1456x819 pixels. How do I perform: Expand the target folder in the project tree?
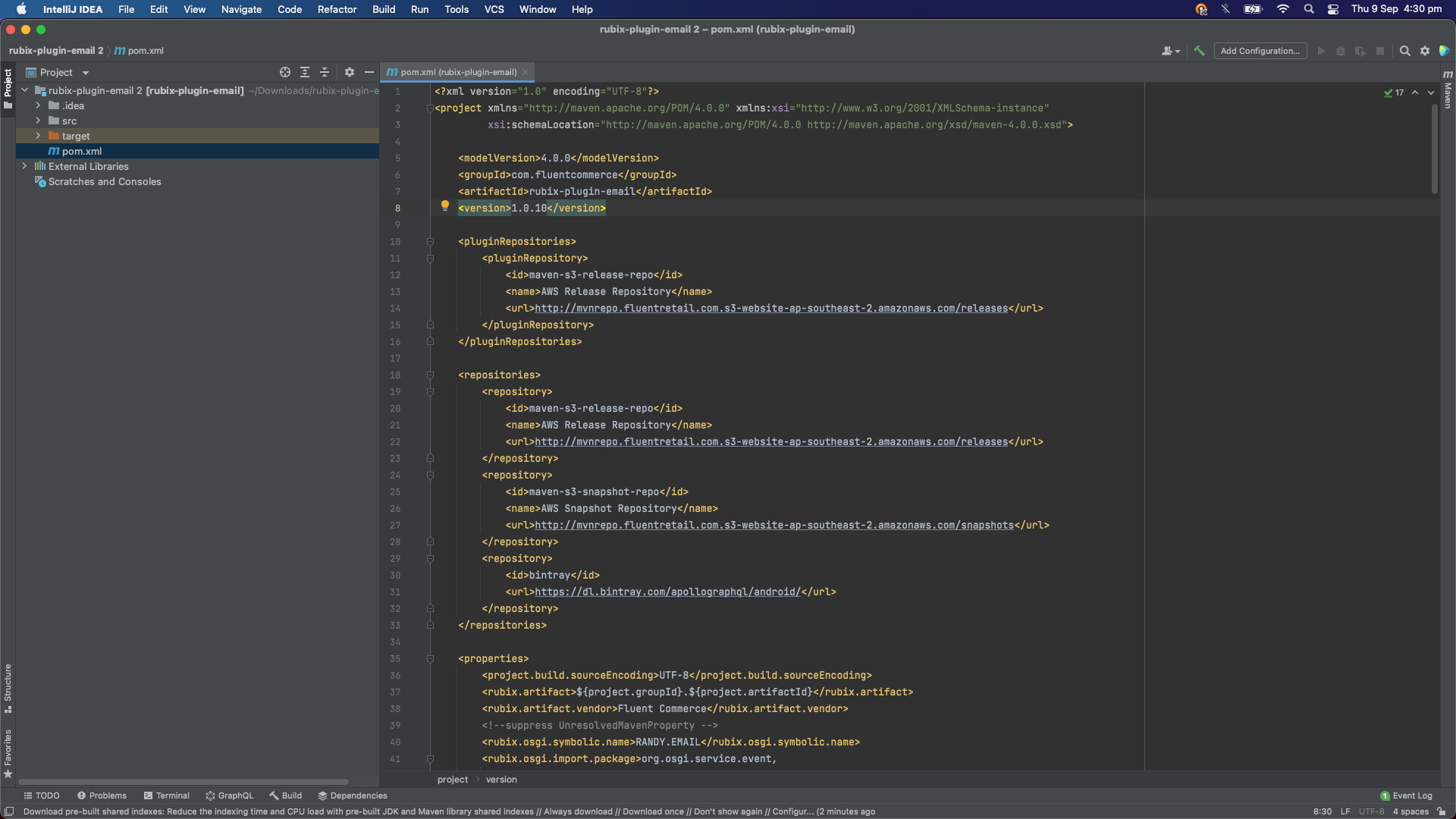pos(38,136)
